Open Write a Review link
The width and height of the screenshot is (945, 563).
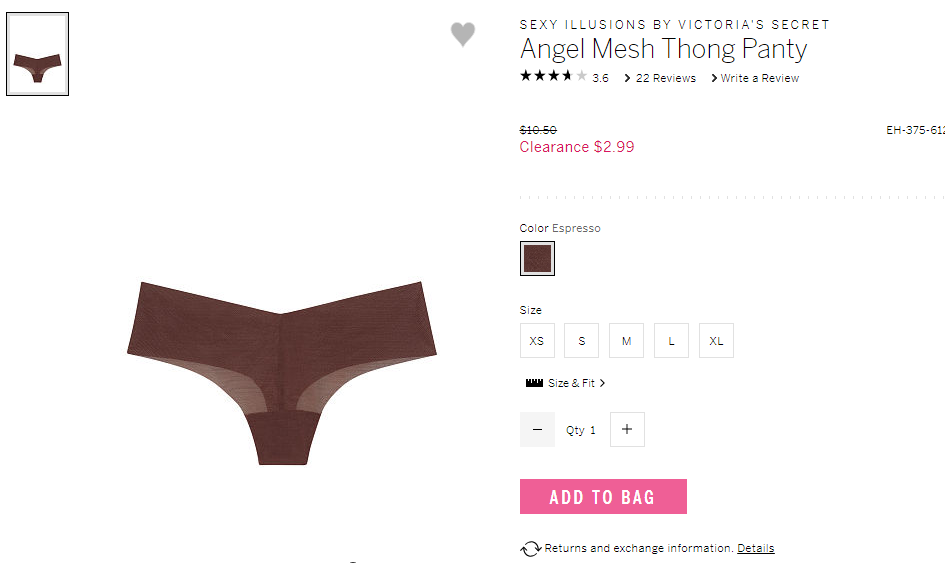tap(760, 78)
